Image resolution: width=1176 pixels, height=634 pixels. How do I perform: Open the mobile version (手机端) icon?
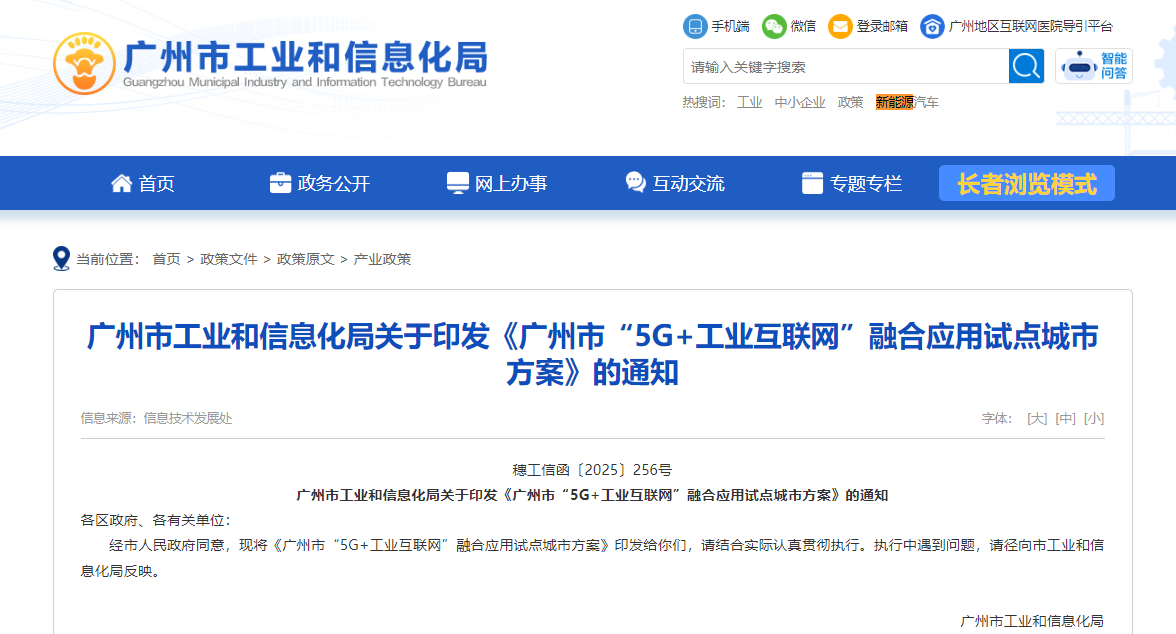pos(694,26)
